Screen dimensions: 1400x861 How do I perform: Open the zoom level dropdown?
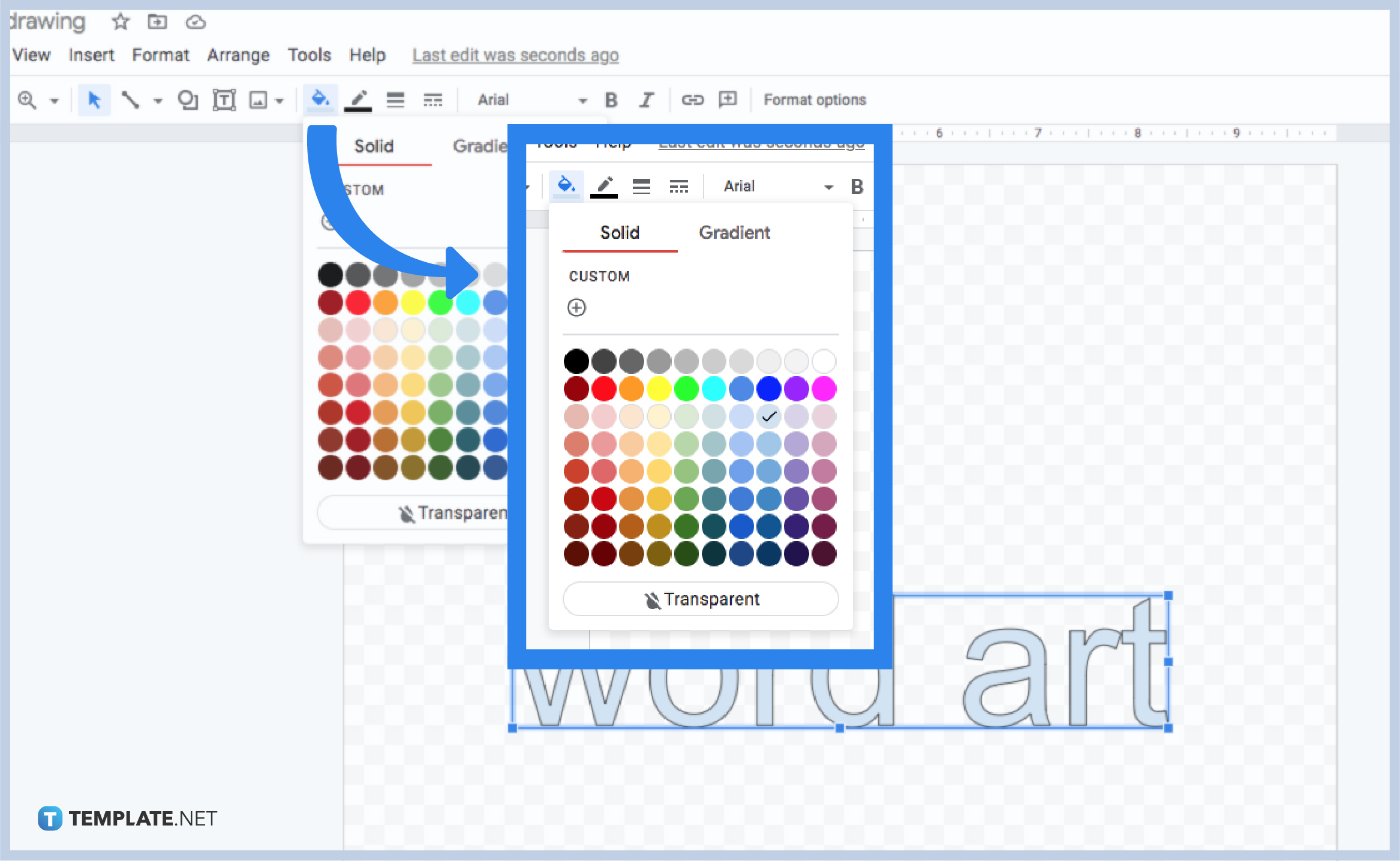click(x=54, y=100)
